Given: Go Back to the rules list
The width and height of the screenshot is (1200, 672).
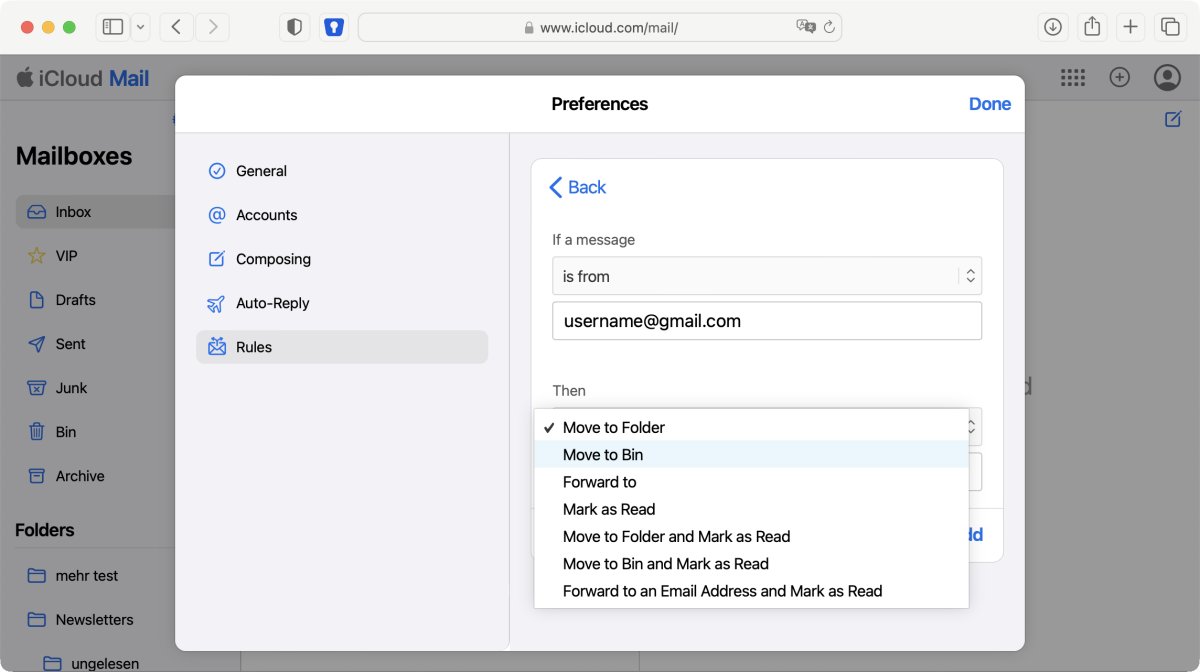Looking at the screenshot, I should tap(578, 187).
